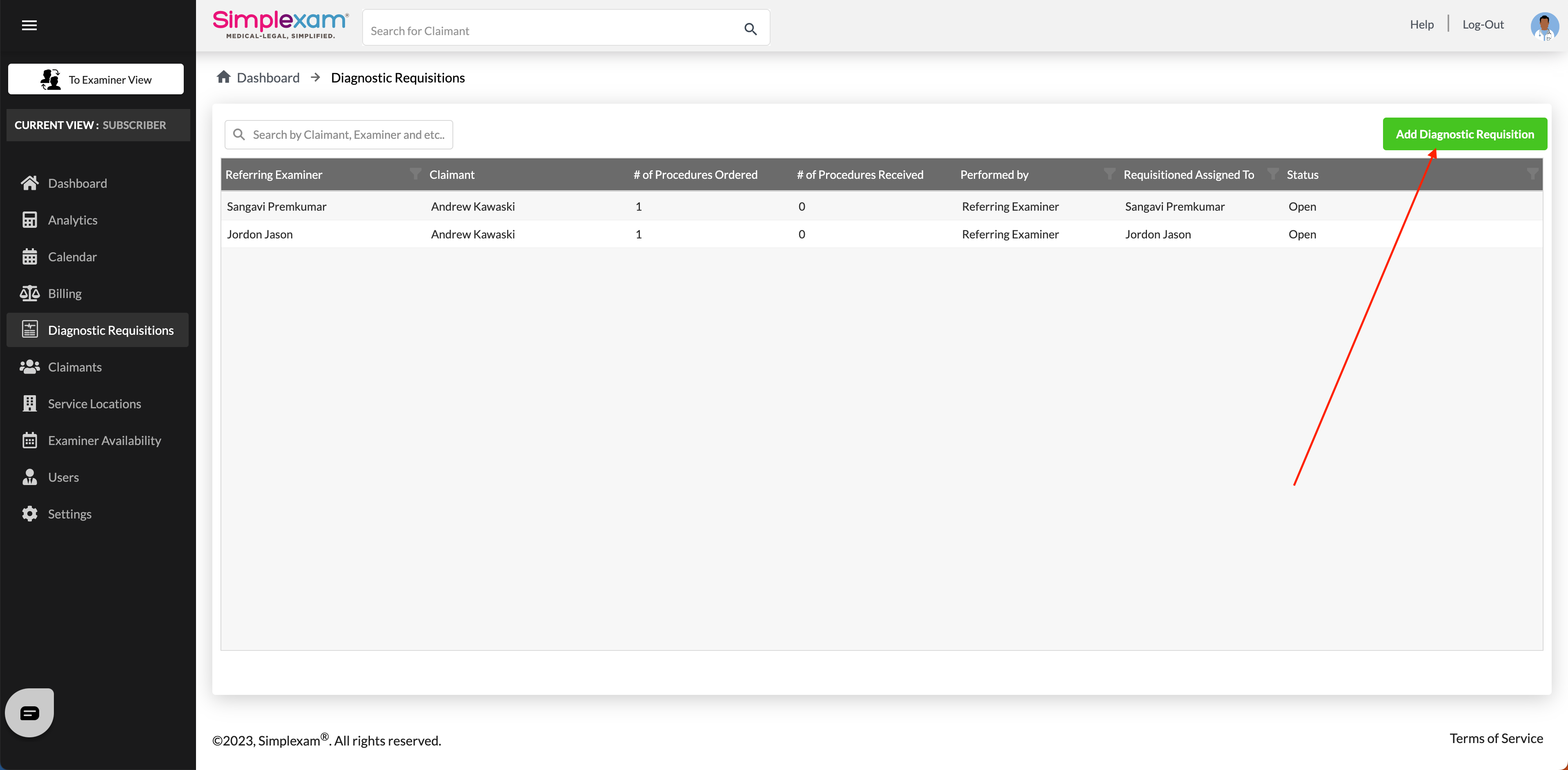The height and width of the screenshot is (770, 1568).
Task: Open Status column filter
Action: tap(1532, 174)
